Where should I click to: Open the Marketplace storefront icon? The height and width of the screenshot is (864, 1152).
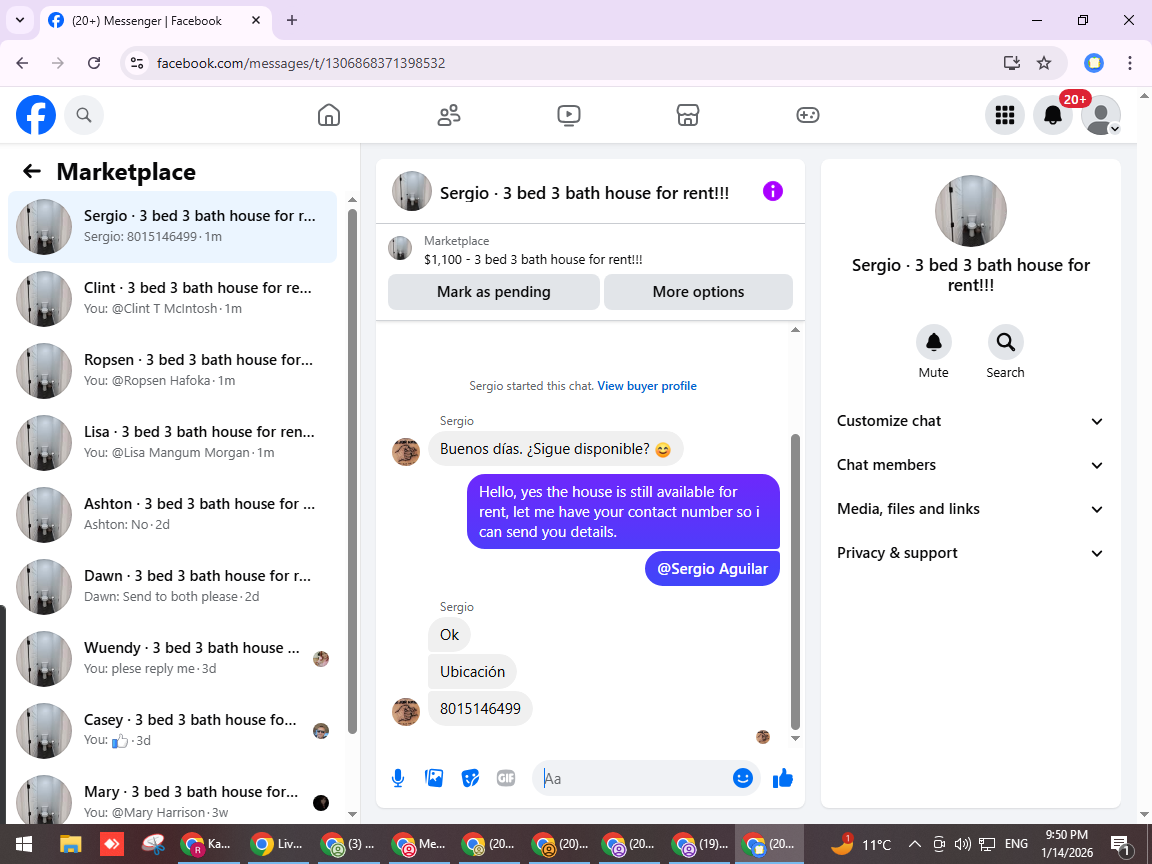[x=688, y=115]
